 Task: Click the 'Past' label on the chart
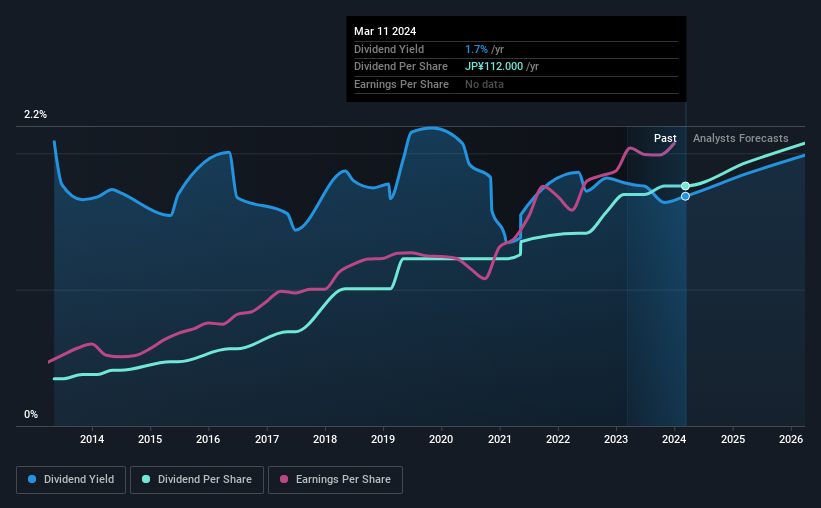665,138
